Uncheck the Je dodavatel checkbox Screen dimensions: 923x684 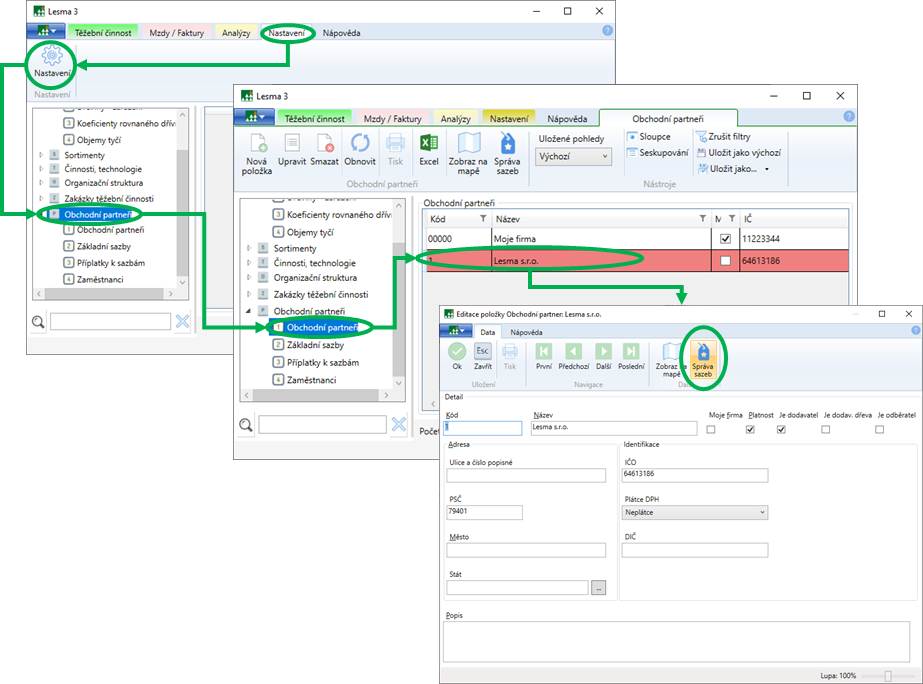tap(781, 429)
